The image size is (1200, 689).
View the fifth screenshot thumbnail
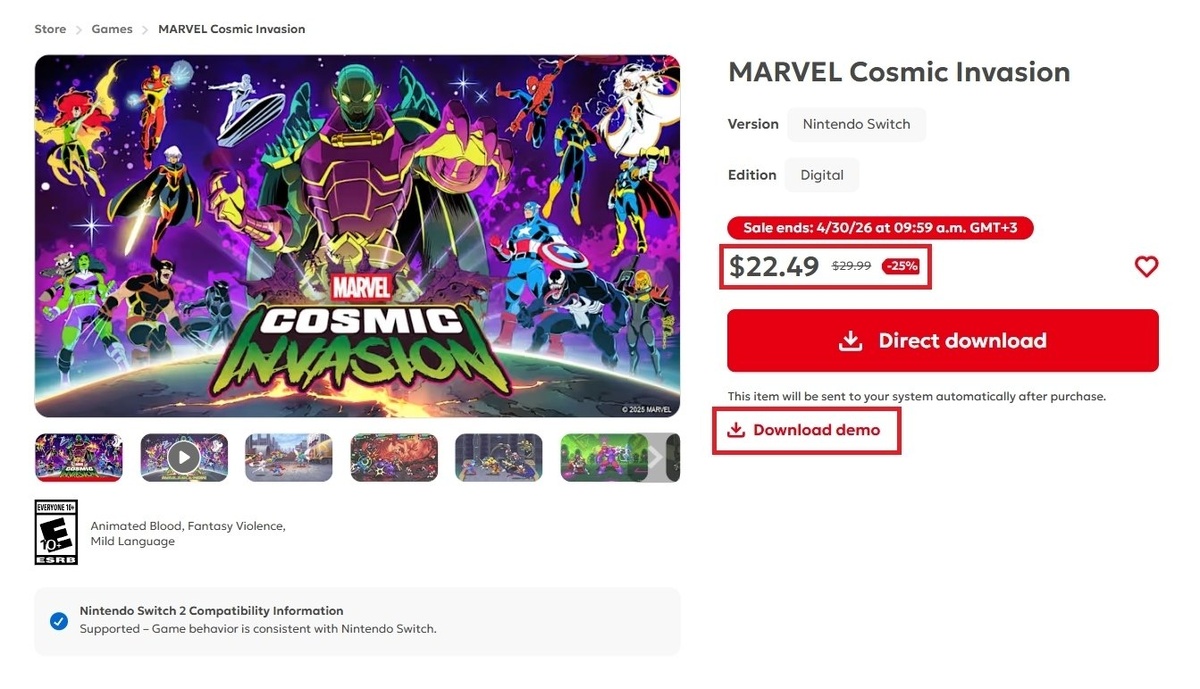click(x=499, y=458)
